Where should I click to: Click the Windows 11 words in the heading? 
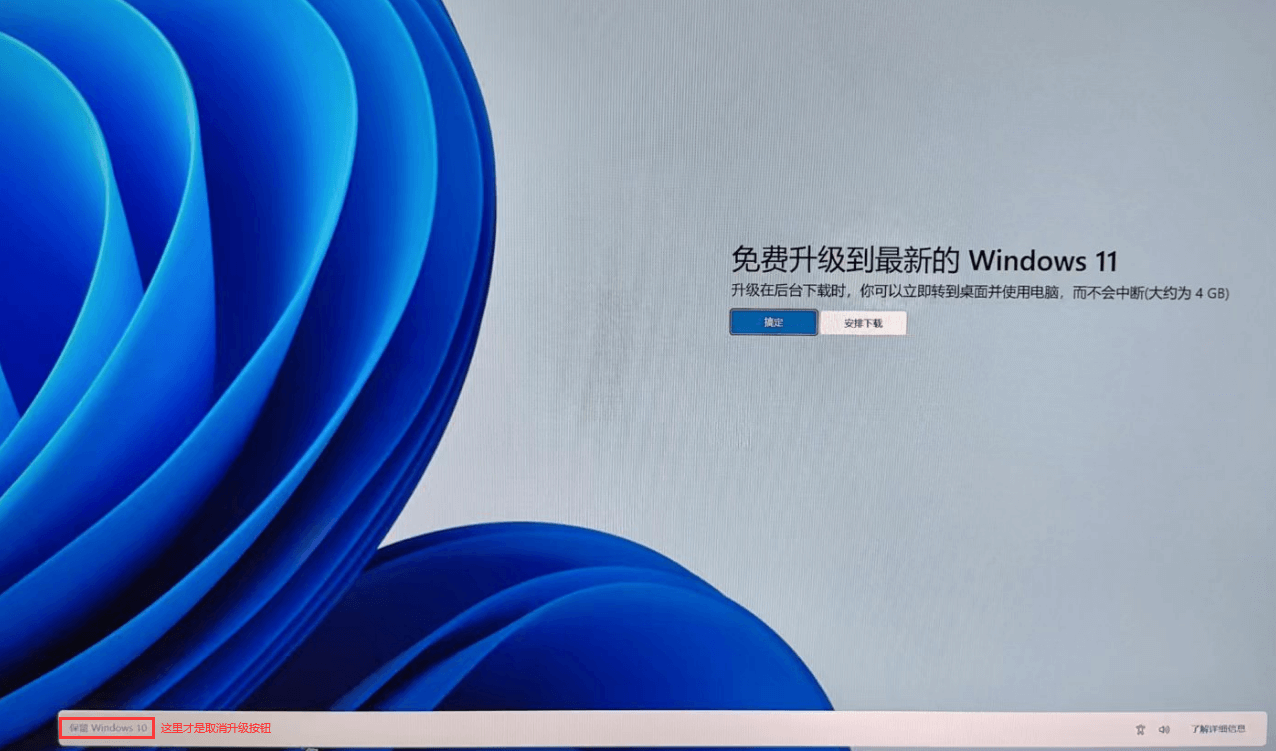tap(1042, 260)
